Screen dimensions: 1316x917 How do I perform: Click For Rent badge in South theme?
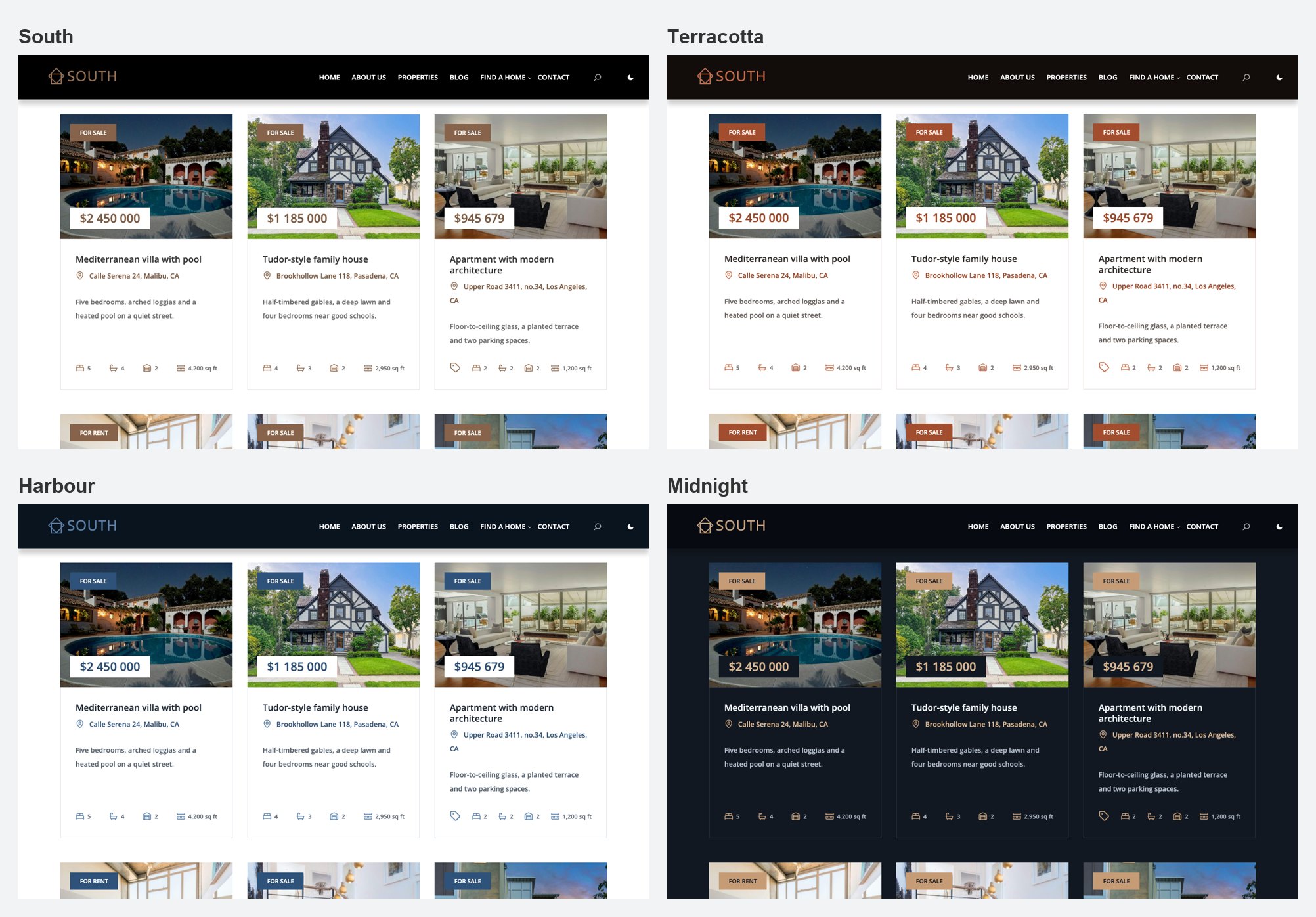(94, 433)
